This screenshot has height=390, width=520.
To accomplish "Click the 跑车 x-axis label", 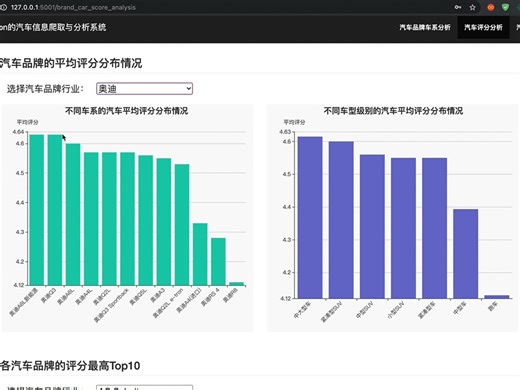I will coord(493,306).
